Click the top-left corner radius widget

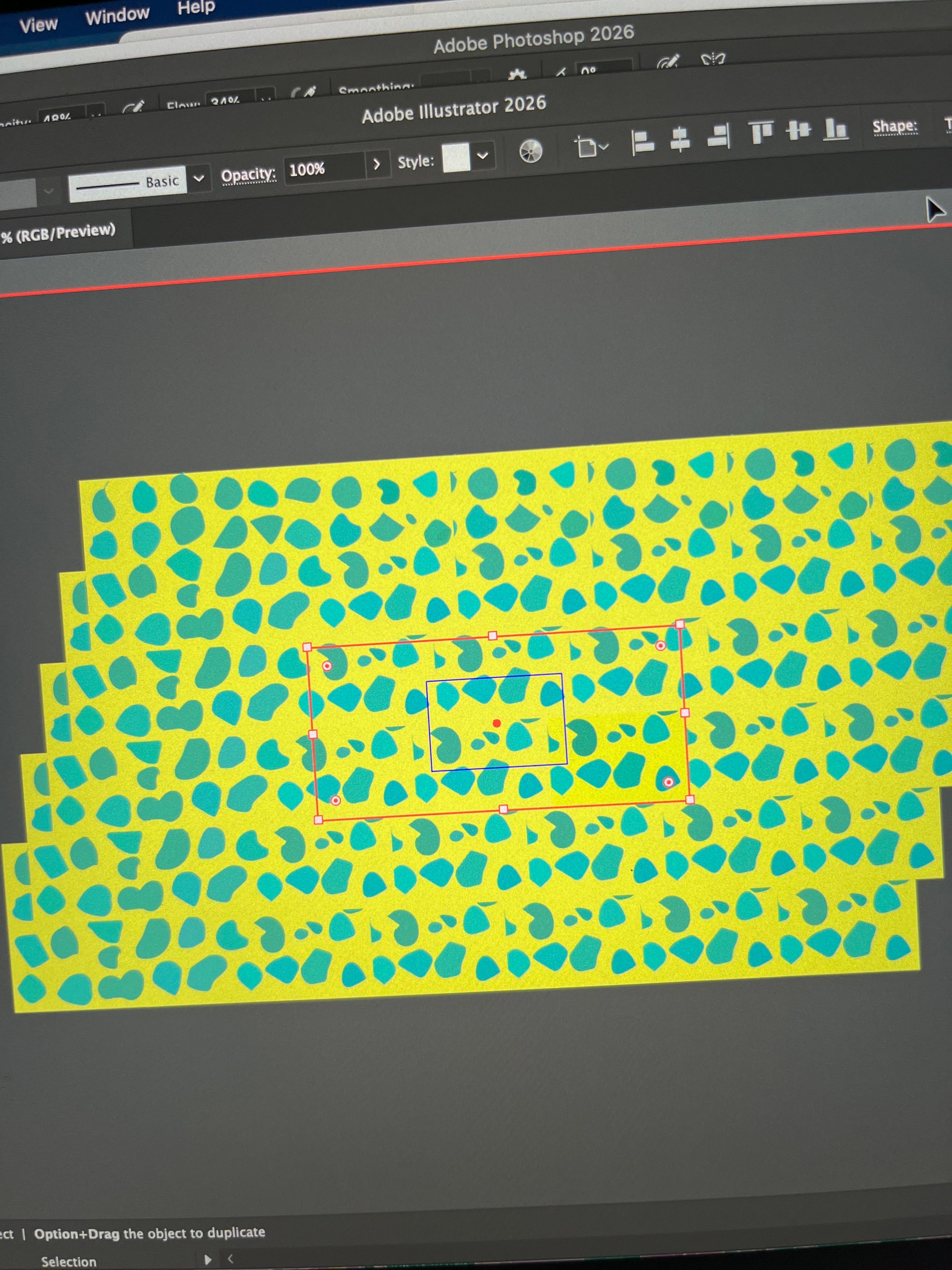327,666
